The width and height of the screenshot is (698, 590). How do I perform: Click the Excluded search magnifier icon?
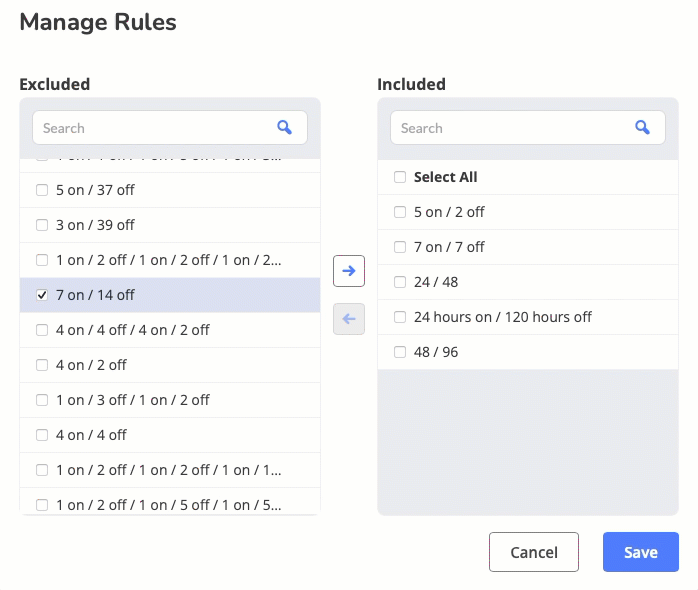click(285, 127)
